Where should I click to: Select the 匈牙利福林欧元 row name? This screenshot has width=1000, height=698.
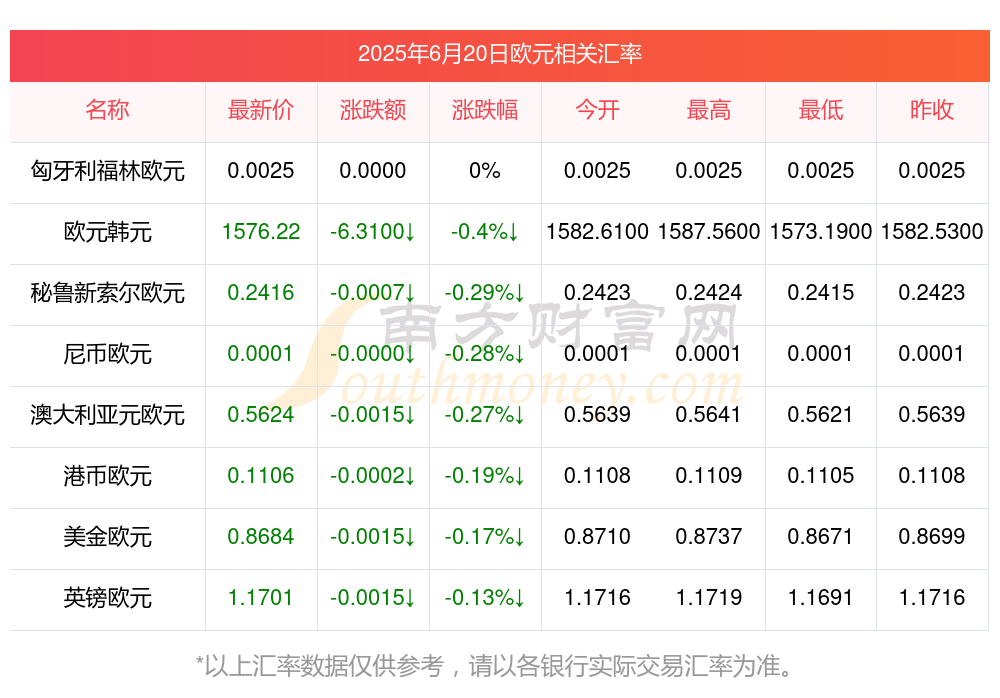[x=107, y=171]
